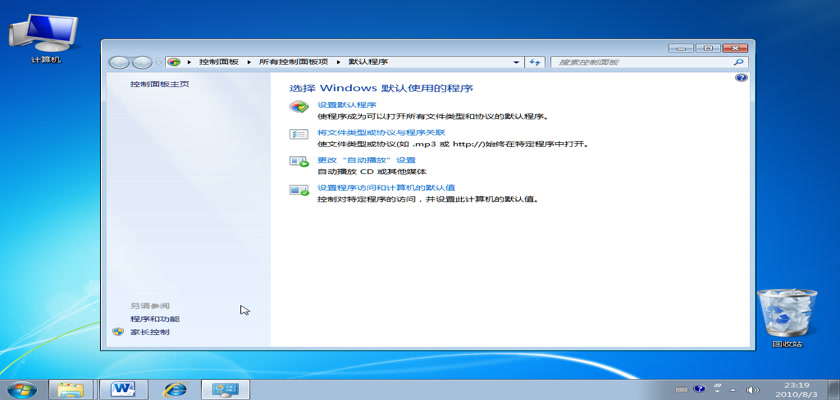The width and height of the screenshot is (840, 400).
Task: Open the Computer desktop icon
Action: [44, 39]
